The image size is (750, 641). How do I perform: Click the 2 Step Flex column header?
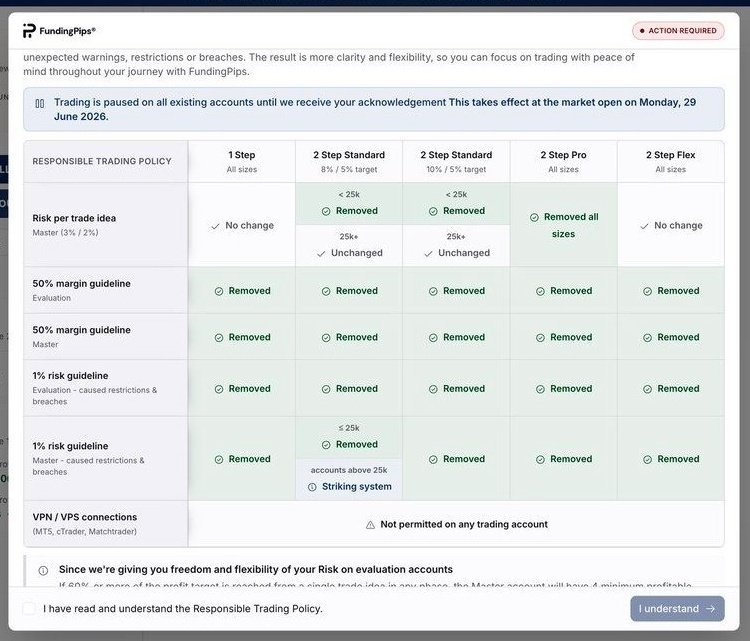point(671,161)
